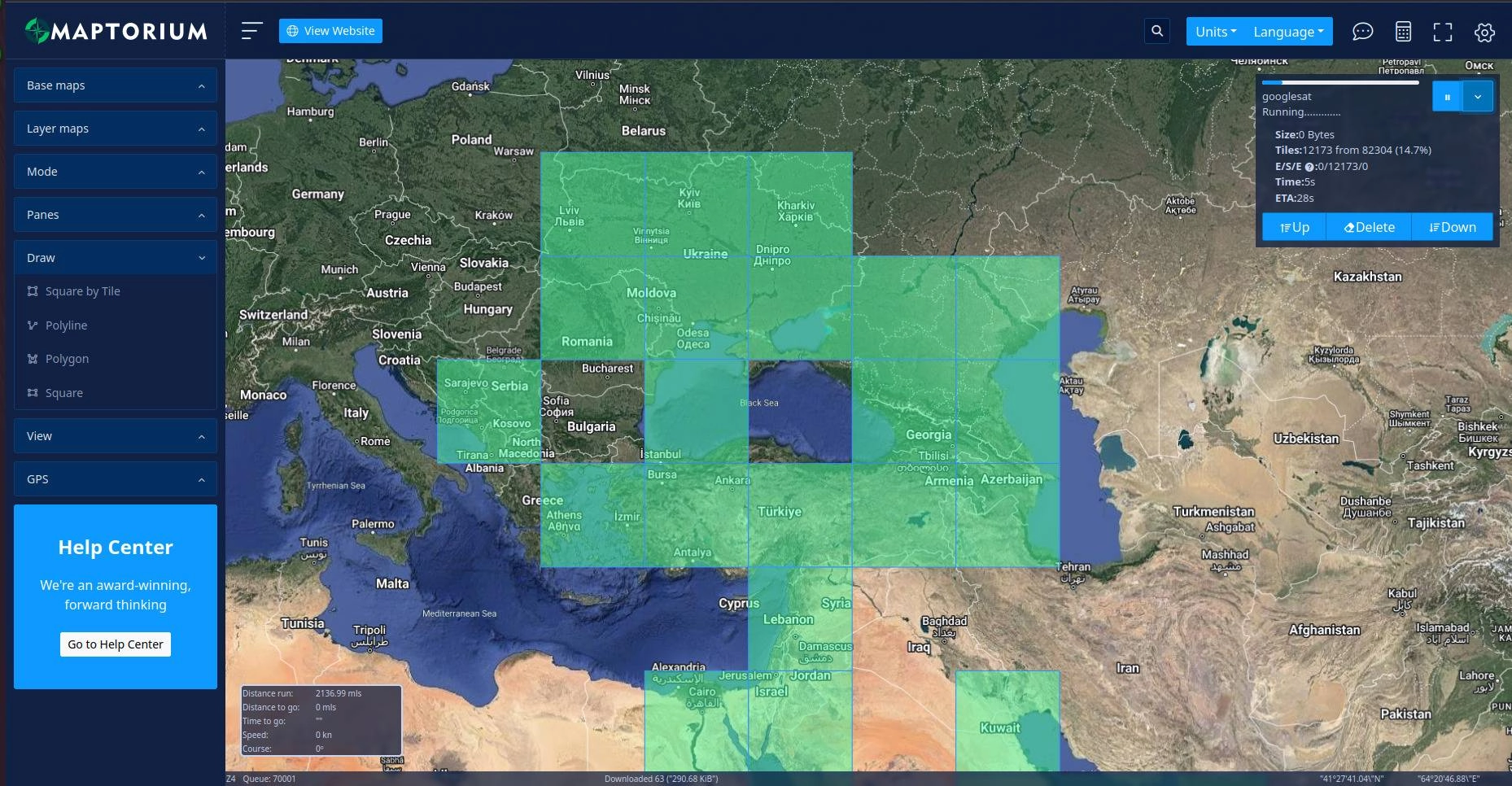
Task: Move the job Up in the queue
Action: coord(1294,227)
